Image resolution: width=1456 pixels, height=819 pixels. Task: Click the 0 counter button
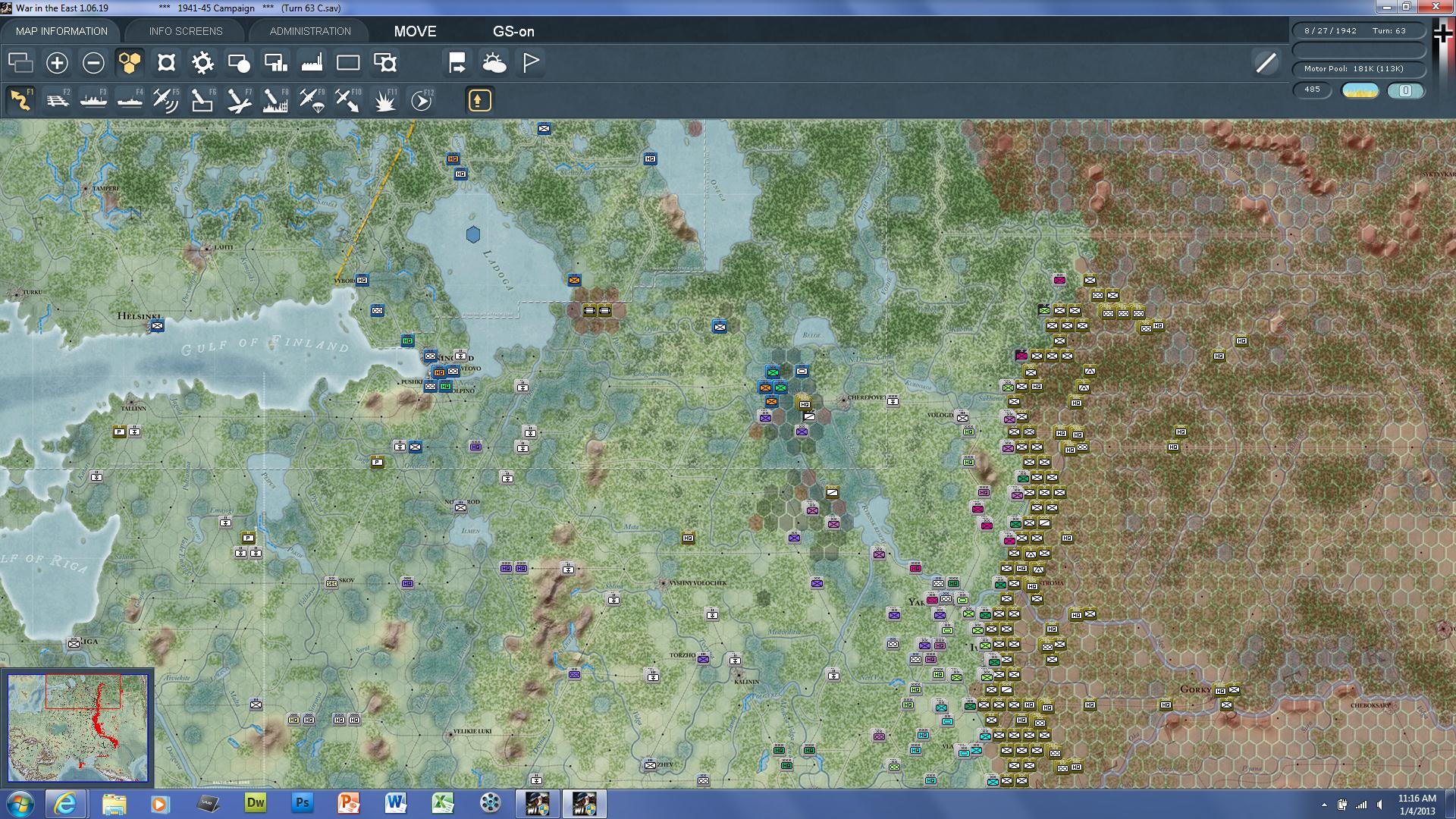click(x=1406, y=91)
